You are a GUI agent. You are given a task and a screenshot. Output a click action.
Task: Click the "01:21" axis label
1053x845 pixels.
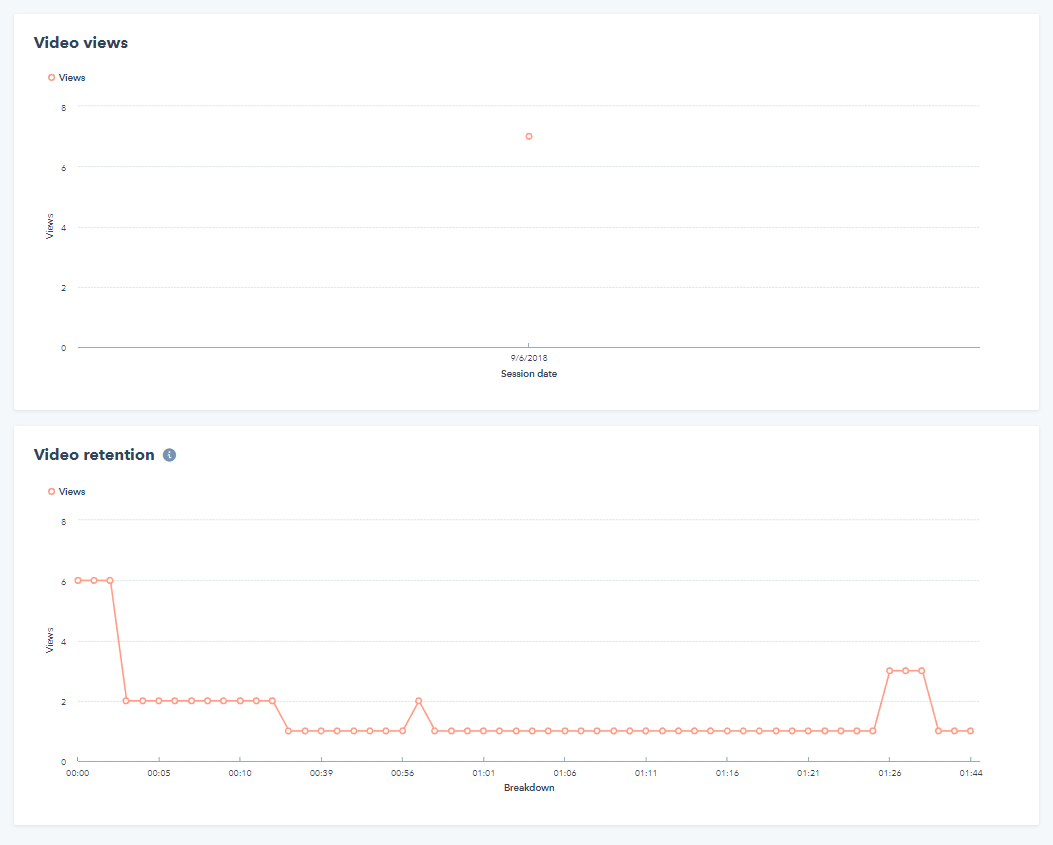tap(808, 773)
